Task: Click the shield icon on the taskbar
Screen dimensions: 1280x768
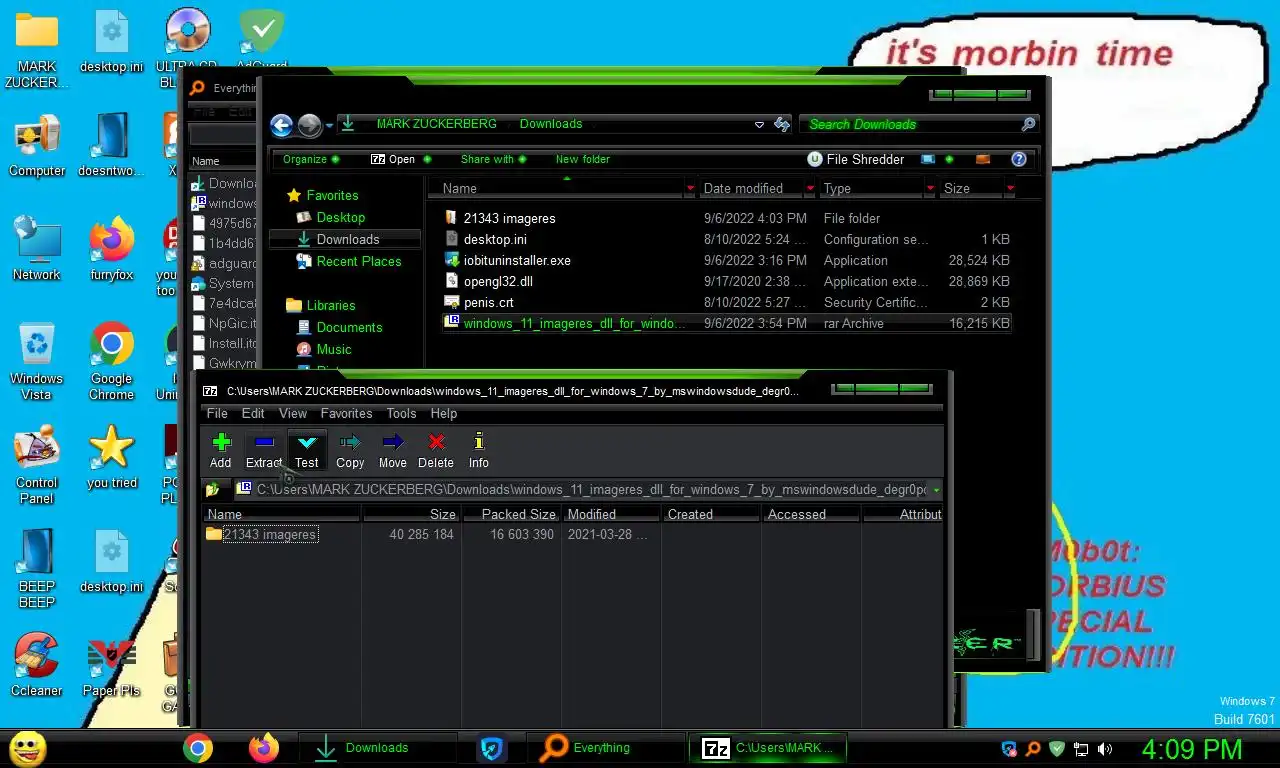Action: (490, 748)
